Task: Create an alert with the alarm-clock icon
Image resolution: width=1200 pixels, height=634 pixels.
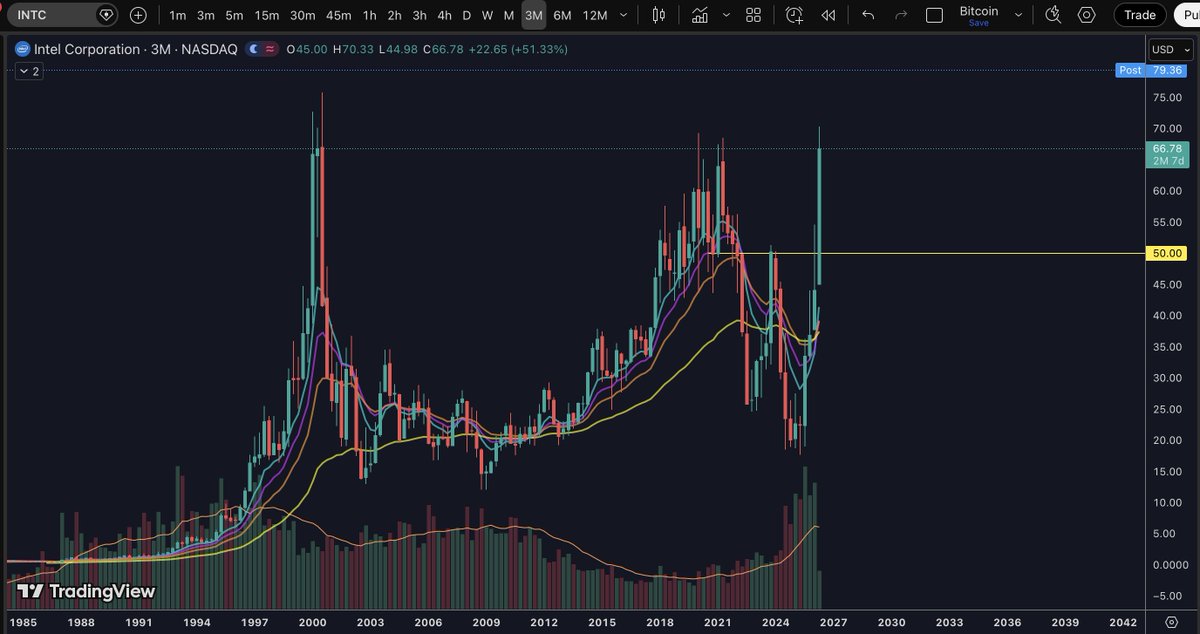Action: 794,15
